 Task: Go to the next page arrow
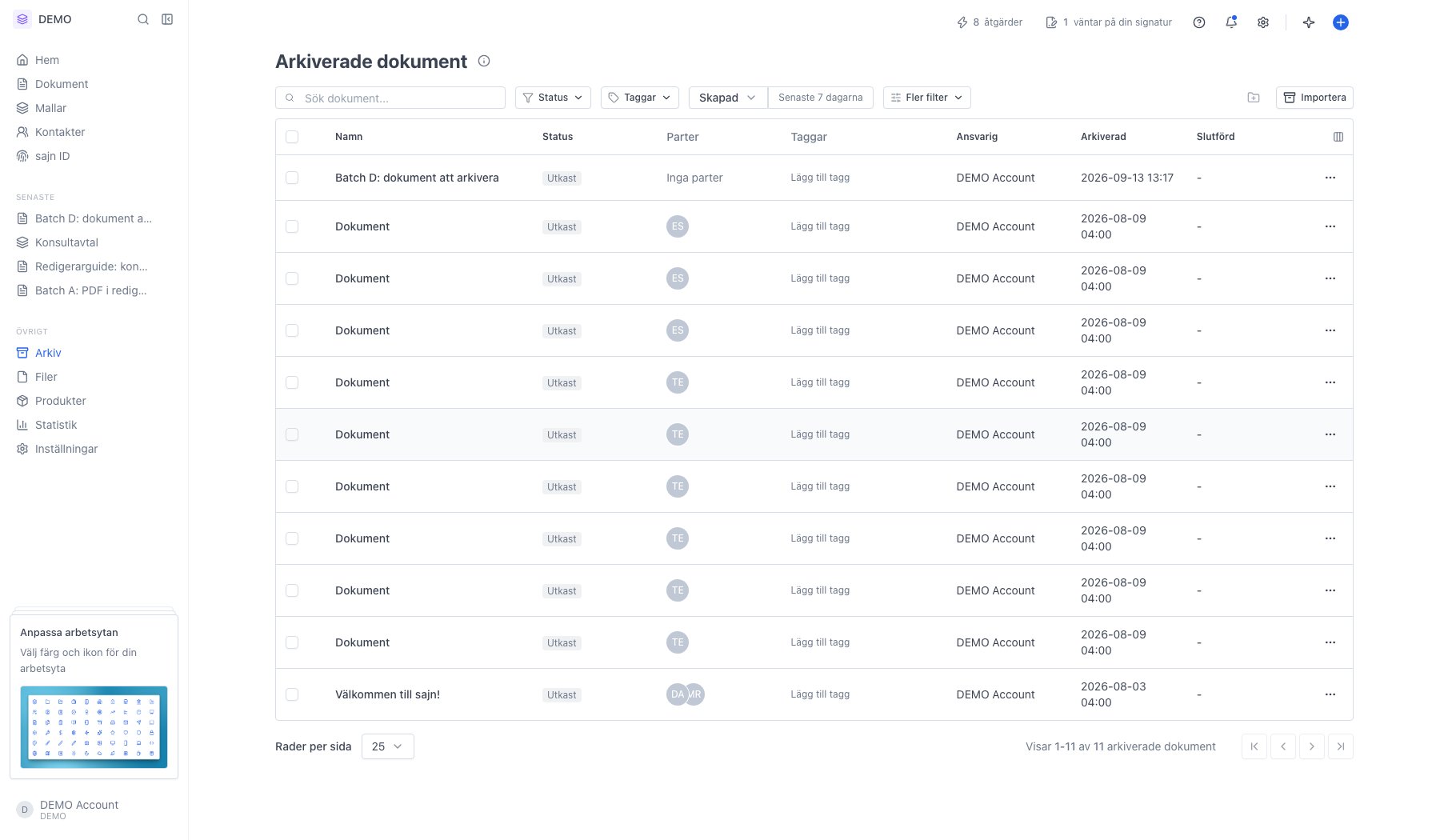(x=1312, y=746)
